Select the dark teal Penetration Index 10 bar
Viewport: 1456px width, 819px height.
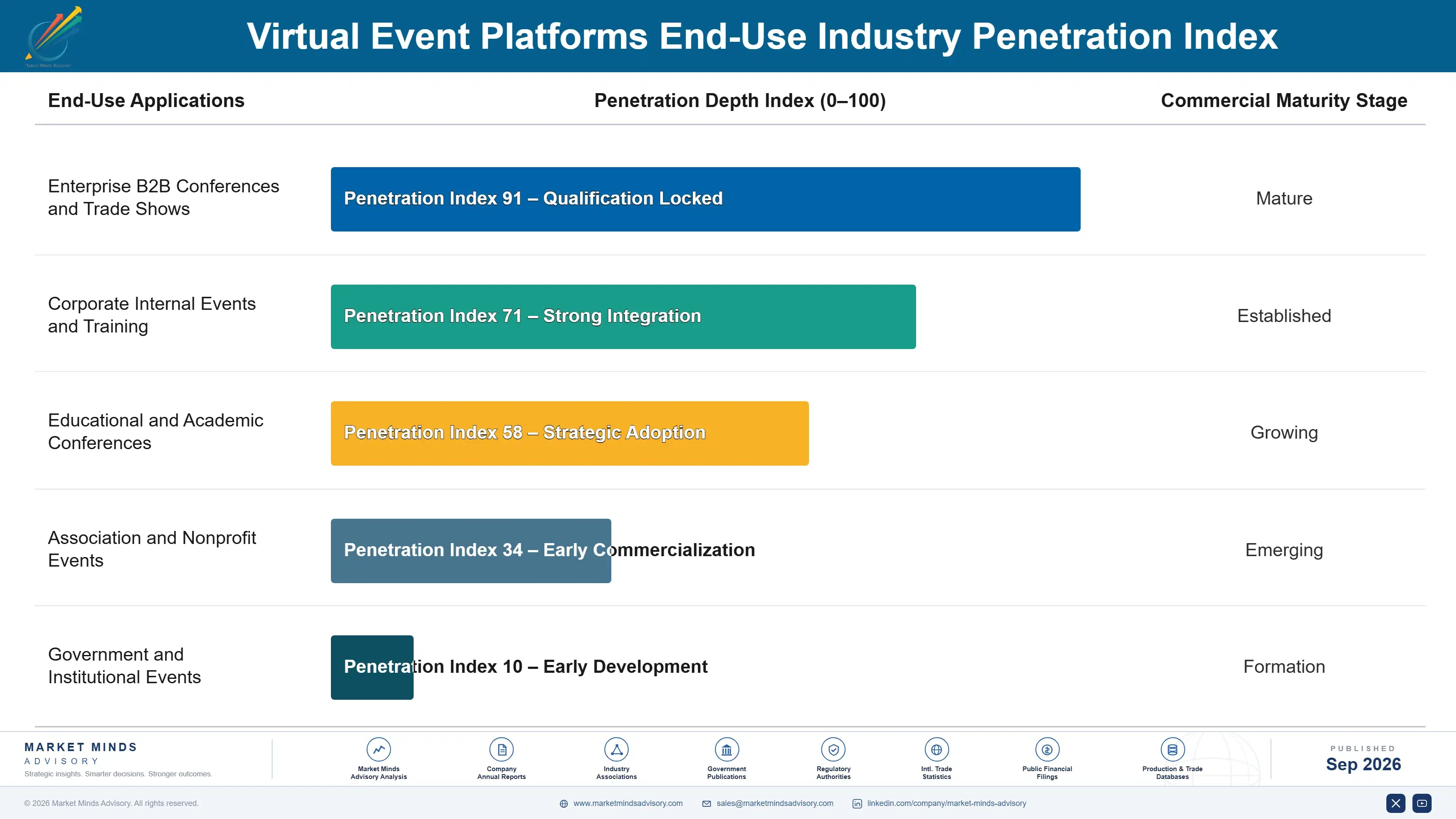tap(372, 668)
